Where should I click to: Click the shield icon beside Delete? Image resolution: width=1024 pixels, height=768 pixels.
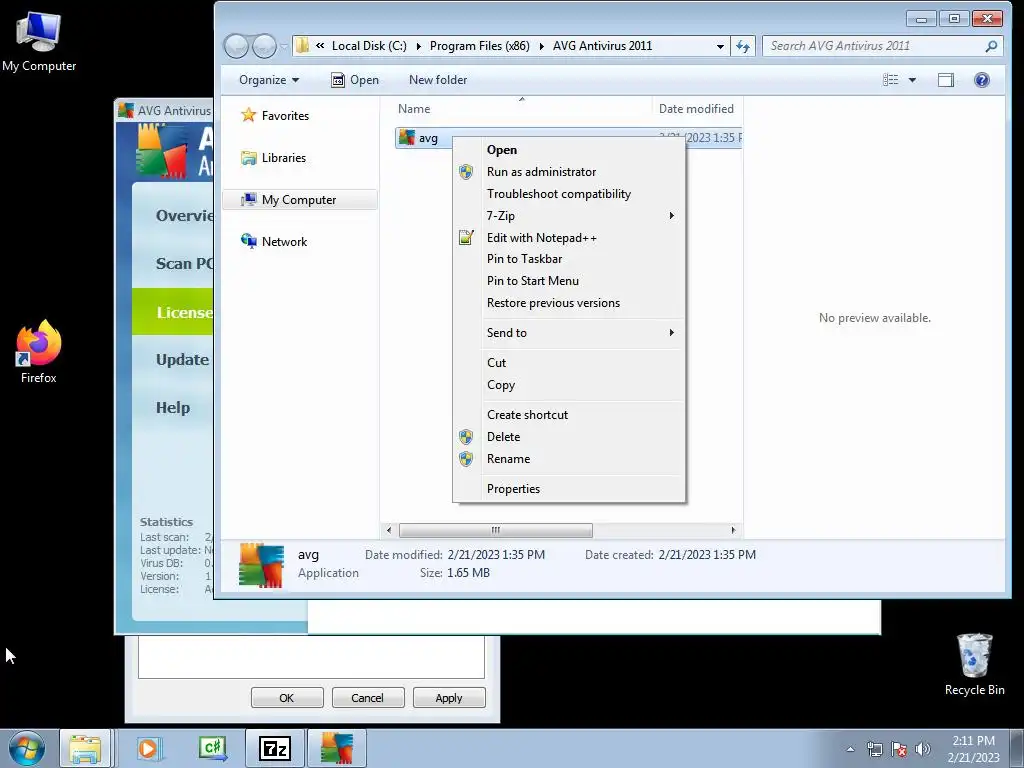click(466, 437)
